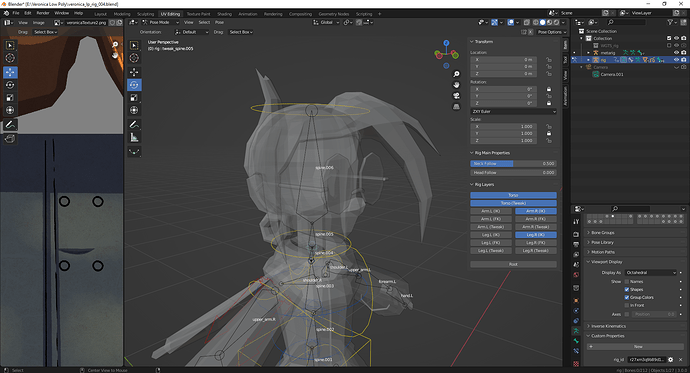This screenshot has width=690, height=373.
Task: Toggle the Names checkbox in Viewport Display
Action: pyautogui.click(x=627, y=282)
